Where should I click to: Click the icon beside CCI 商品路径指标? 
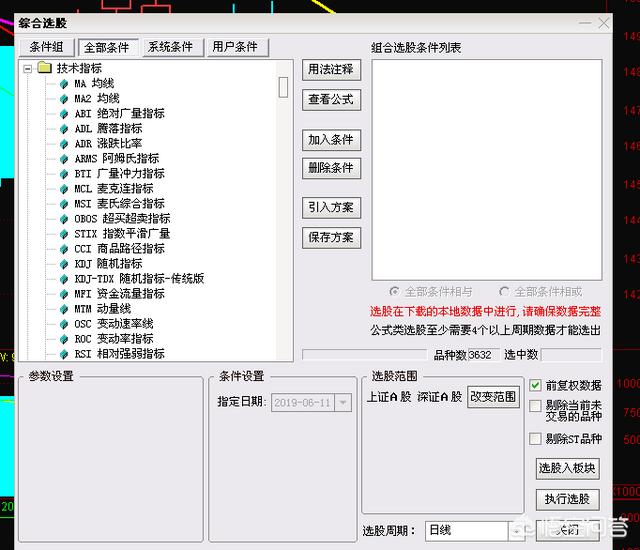pos(64,249)
